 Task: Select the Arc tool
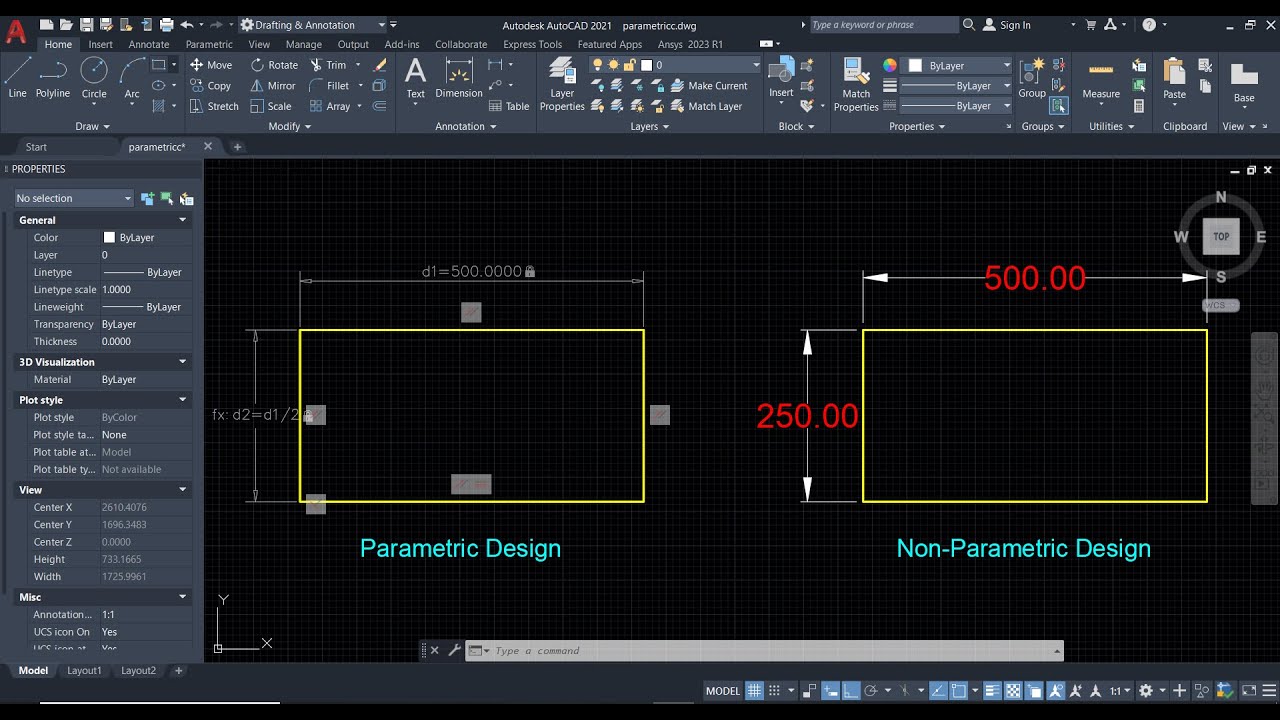coord(131,77)
